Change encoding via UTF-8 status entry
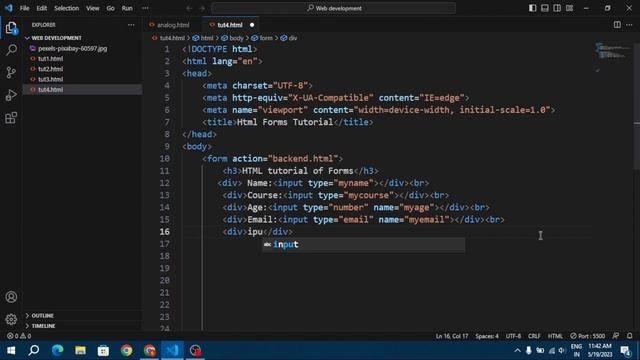640x360 pixels. pos(513,336)
